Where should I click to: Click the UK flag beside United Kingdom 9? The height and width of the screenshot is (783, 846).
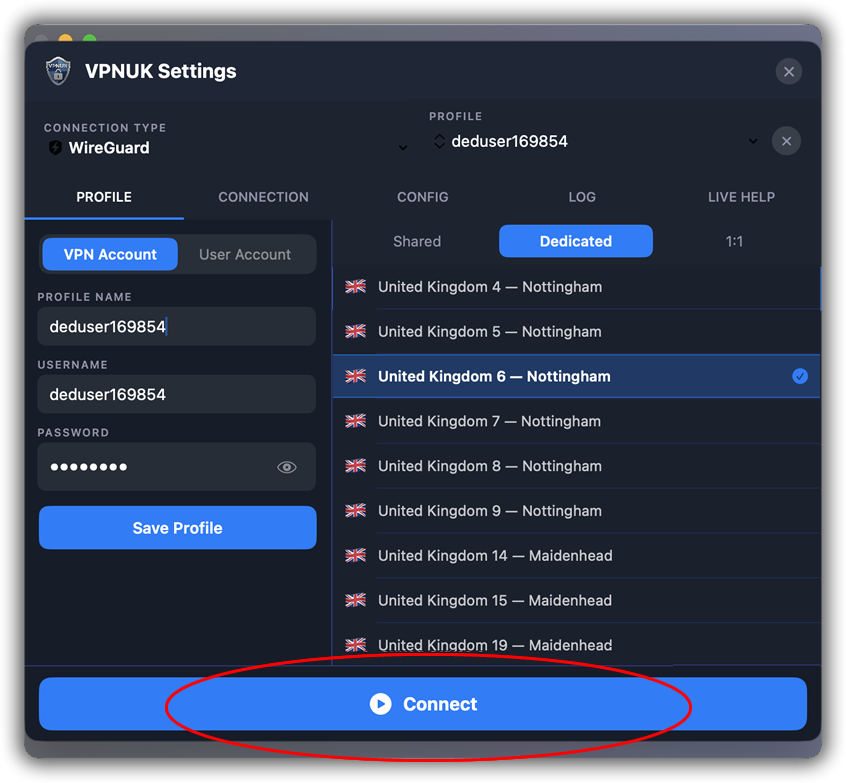pos(356,510)
